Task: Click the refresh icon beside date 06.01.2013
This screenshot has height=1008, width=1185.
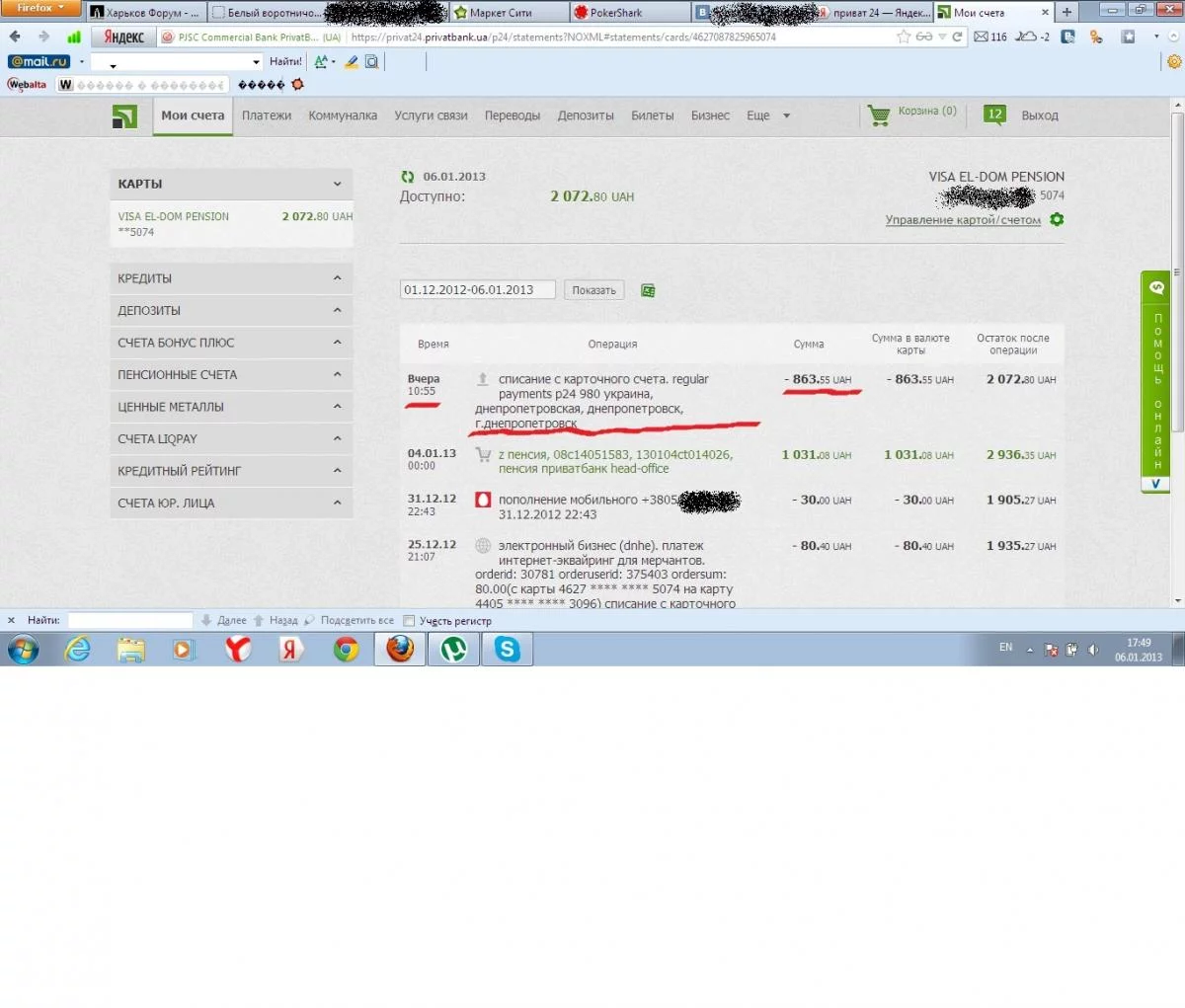Action: pyautogui.click(x=407, y=177)
